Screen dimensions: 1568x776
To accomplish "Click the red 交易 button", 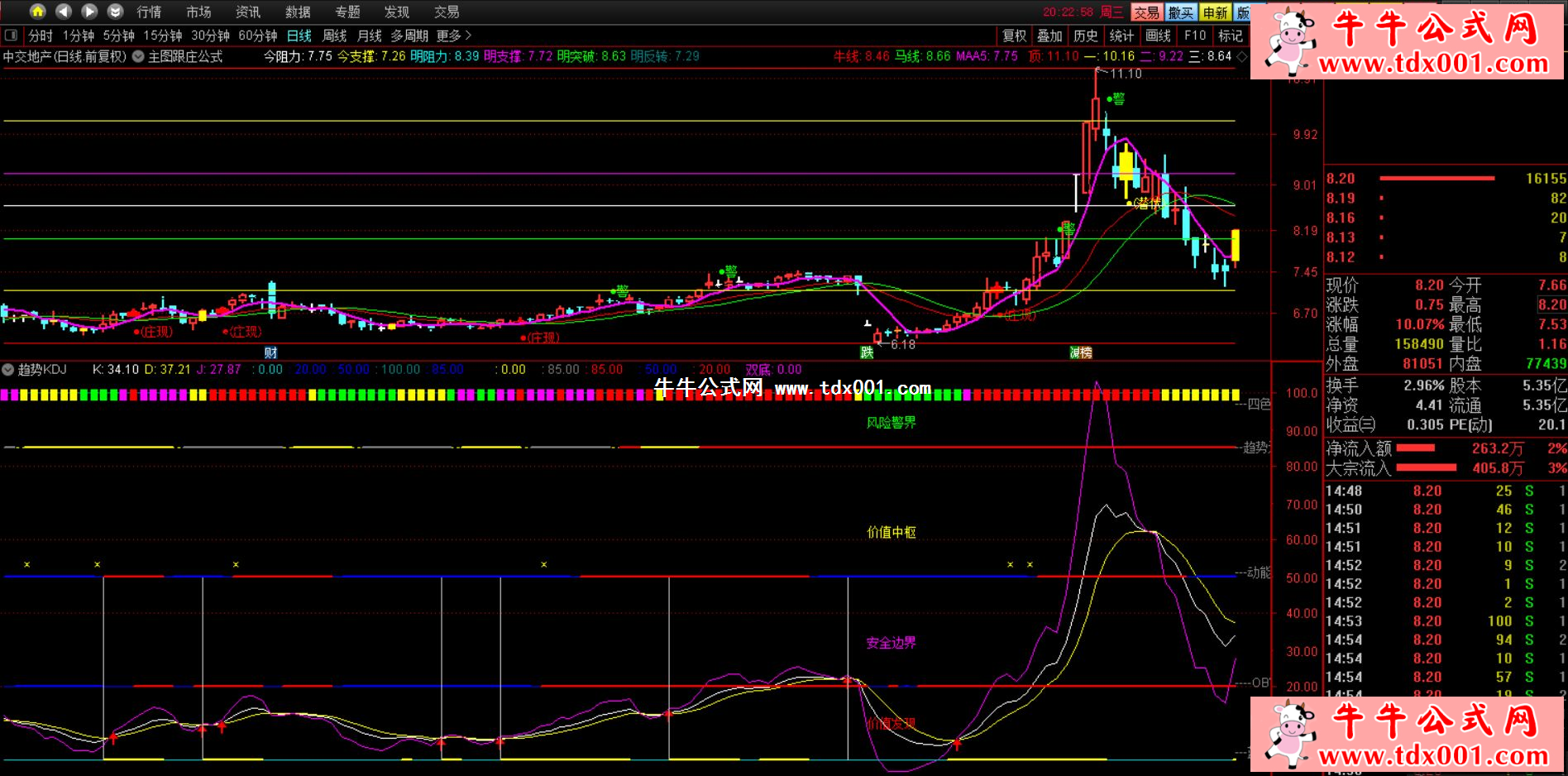I will pos(1146,12).
